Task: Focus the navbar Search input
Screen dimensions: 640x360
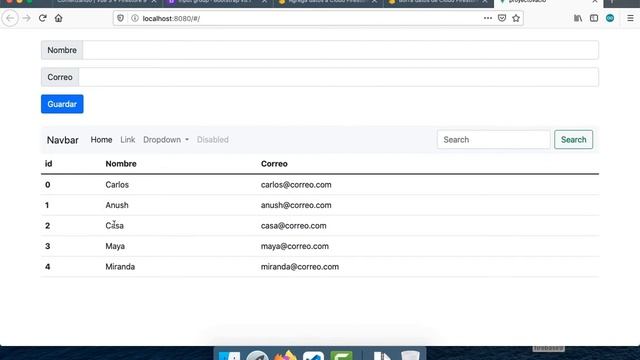Action: click(494, 140)
